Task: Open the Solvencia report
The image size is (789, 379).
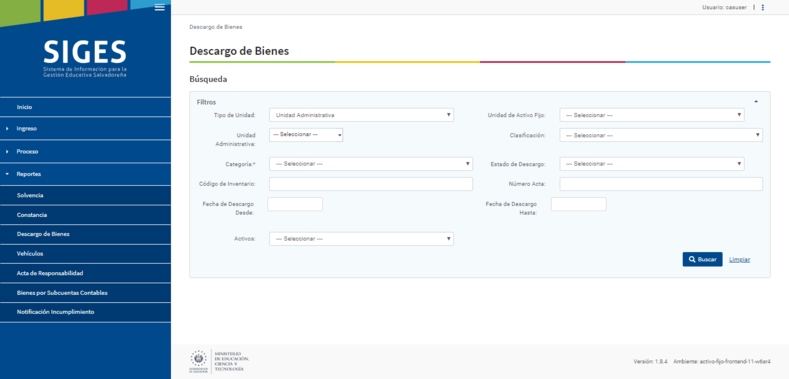Action: coord(85,195)
